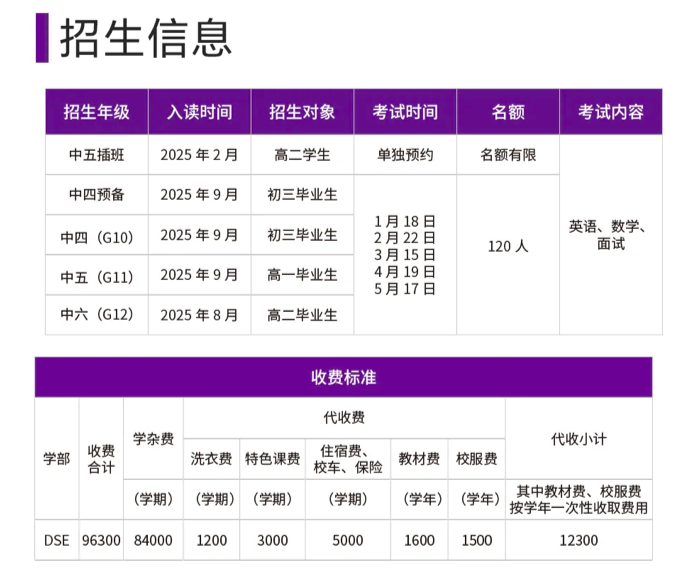The height and width of the screenshot is (571, 680).
Task: Click the 2025 年 8 月 enrollment date
Action: [199, 315]
